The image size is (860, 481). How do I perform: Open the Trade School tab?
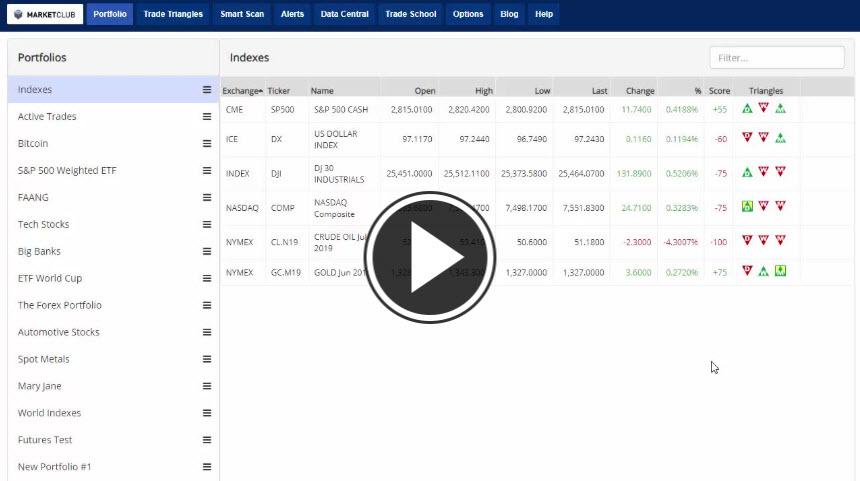(x=411, y=14)
